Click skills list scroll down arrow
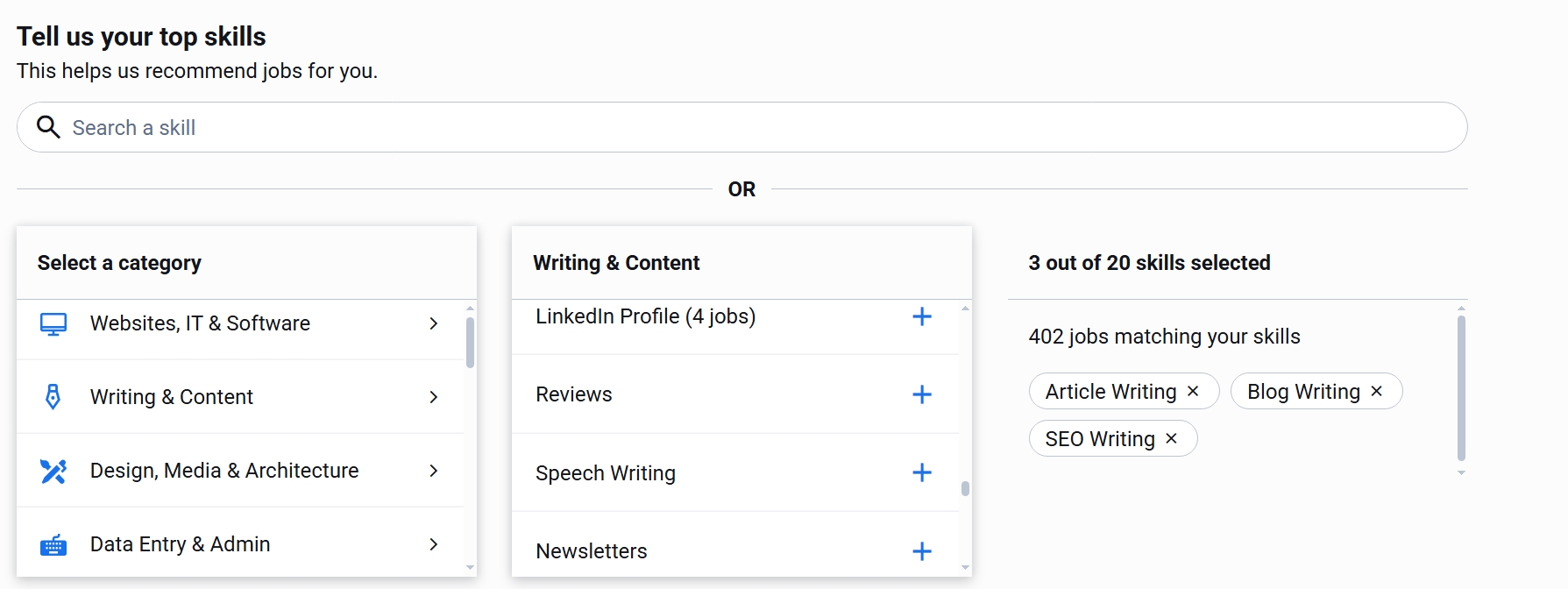 click(965, 568)
